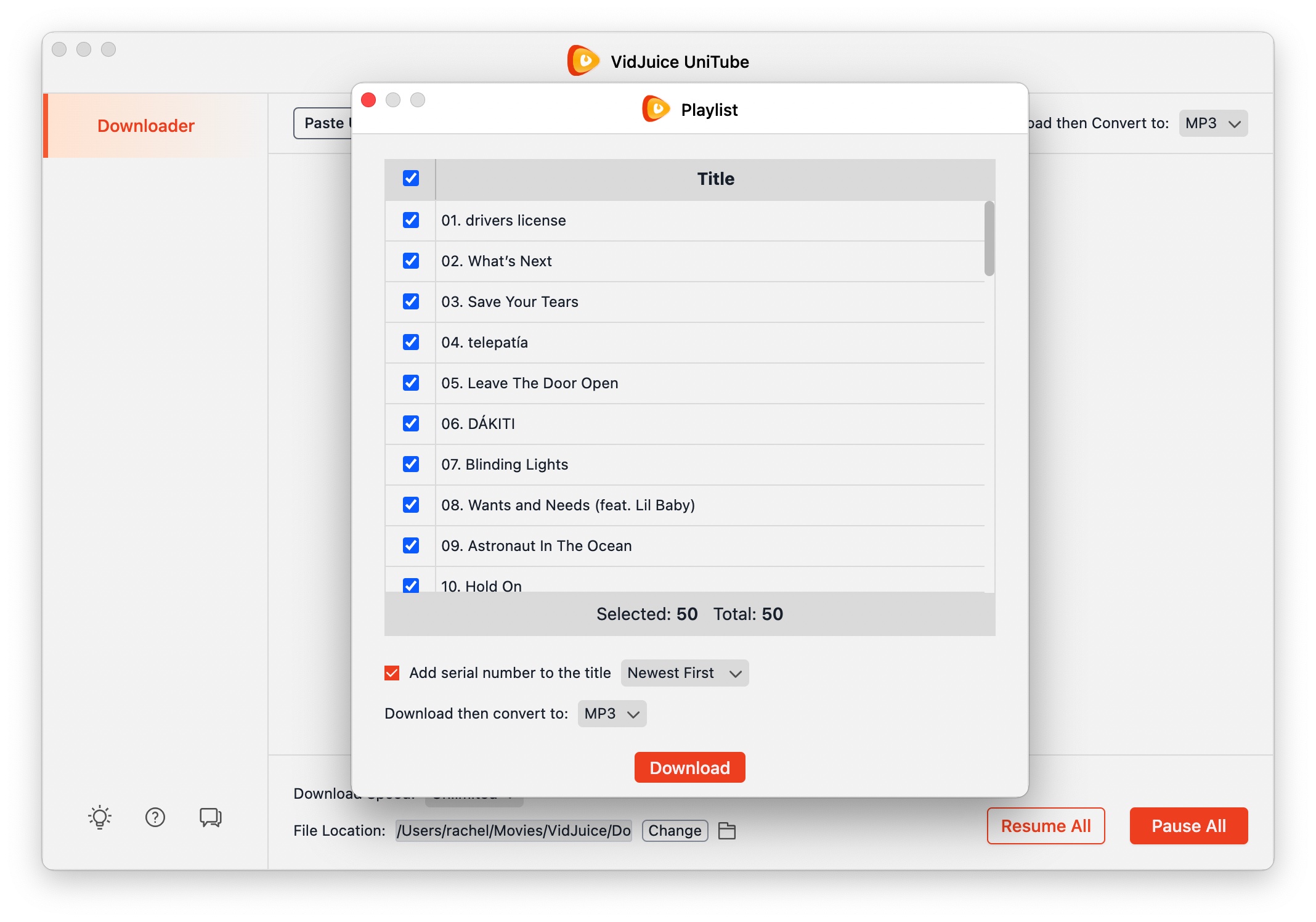Open the feedback chat icon
The image size is (1316, 922).
[x=211, y=817]
